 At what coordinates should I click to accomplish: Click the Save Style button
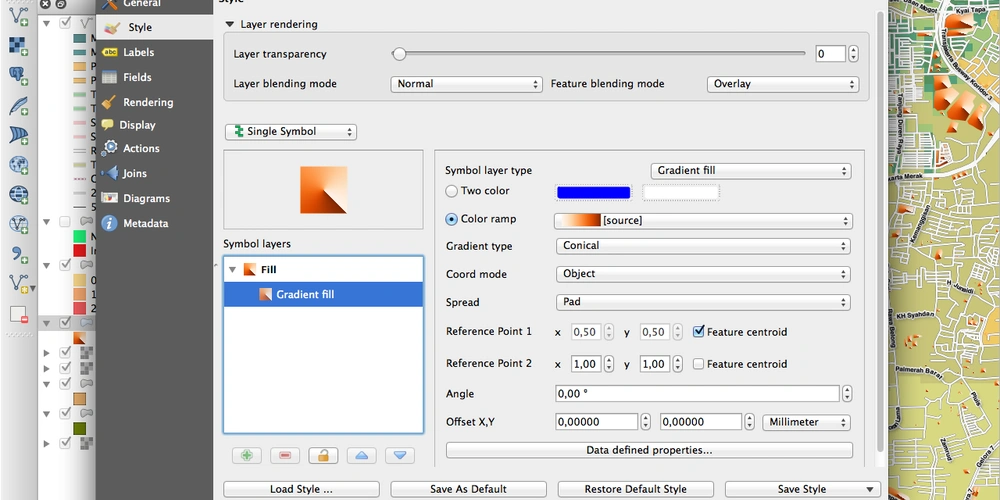(x=803, y=489)
